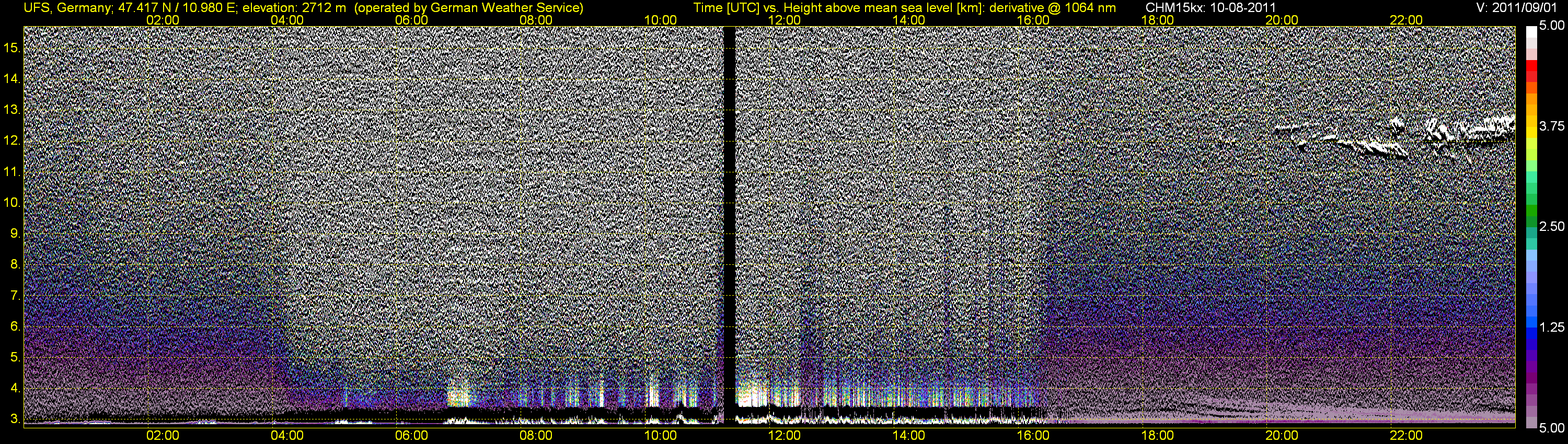Image resolution: width=1568 pixels, height=444 pixels.
Task: Click the 8 km height axis label
Action: [15, 265]
